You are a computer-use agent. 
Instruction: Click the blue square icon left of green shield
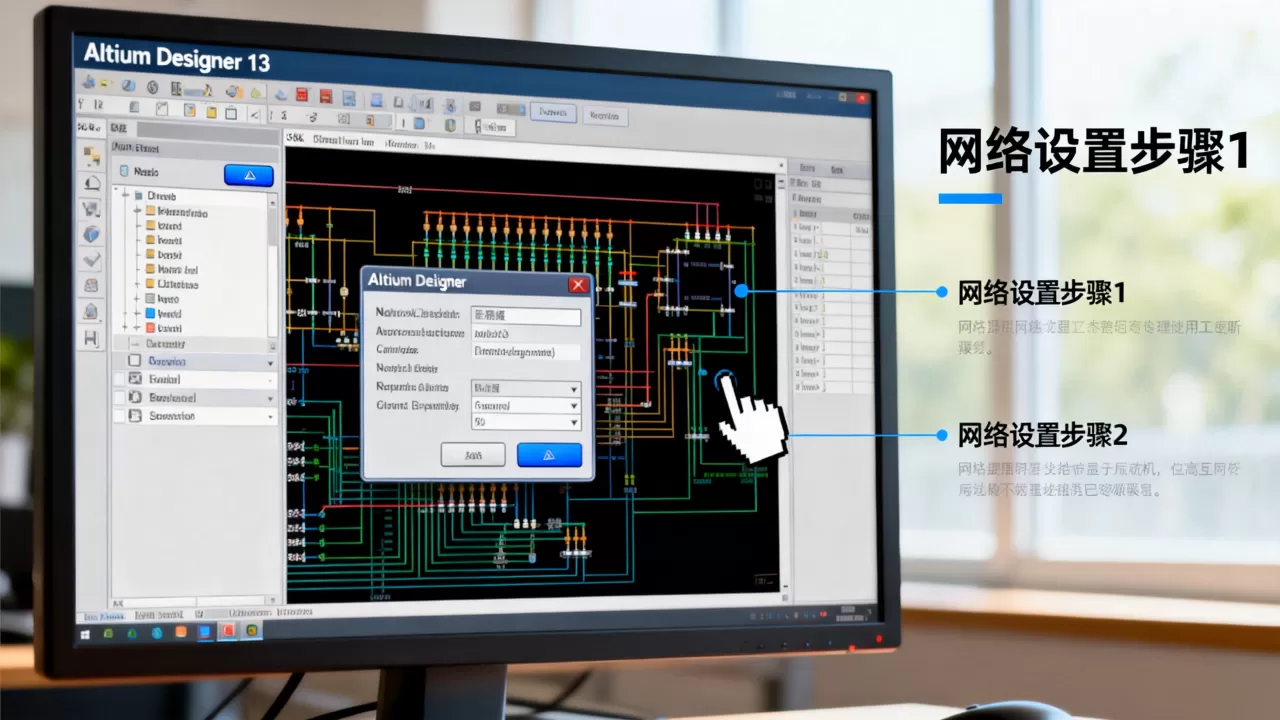coord(419,123)
